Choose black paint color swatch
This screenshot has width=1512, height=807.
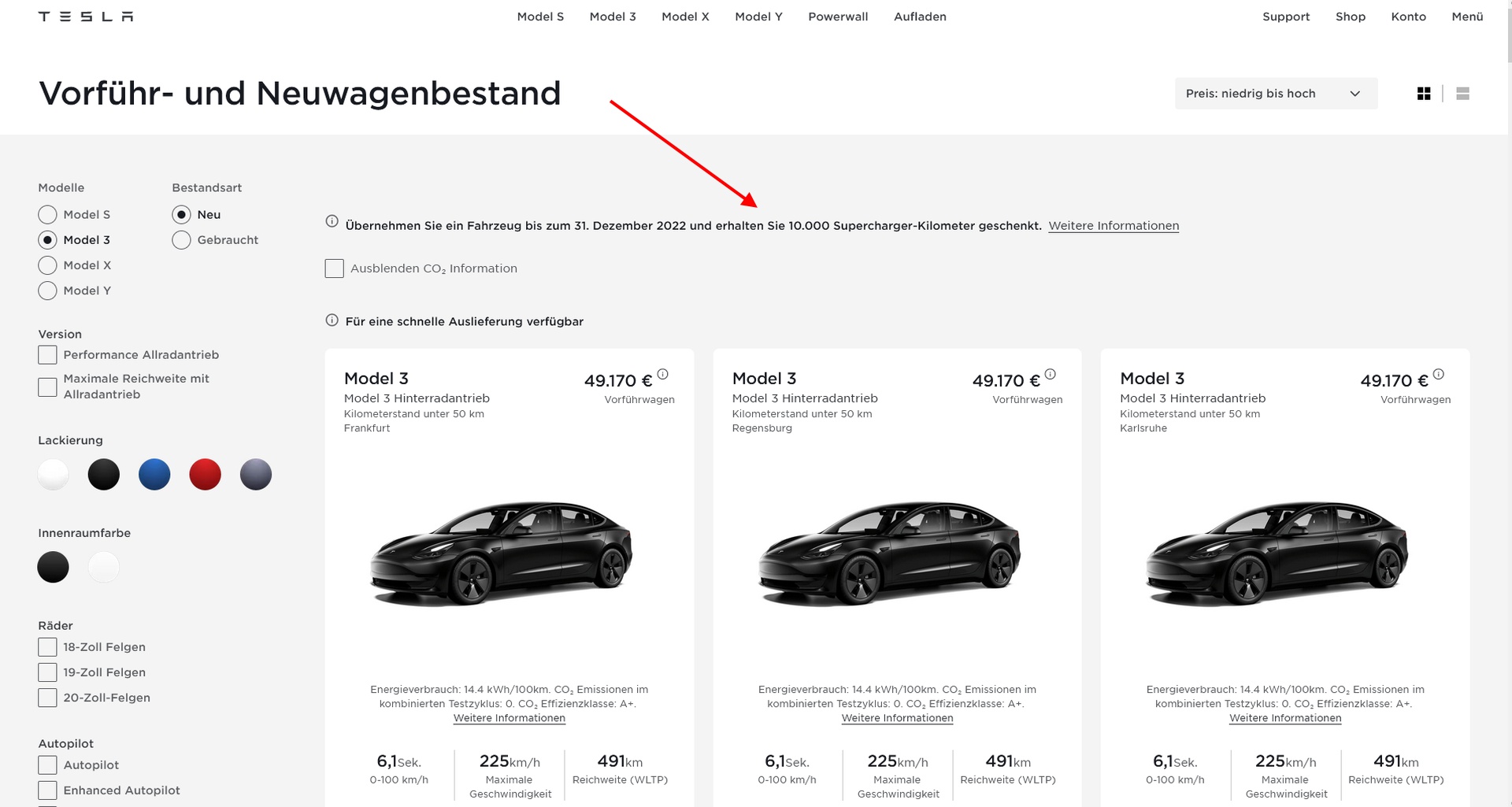(x=104, y=475)
